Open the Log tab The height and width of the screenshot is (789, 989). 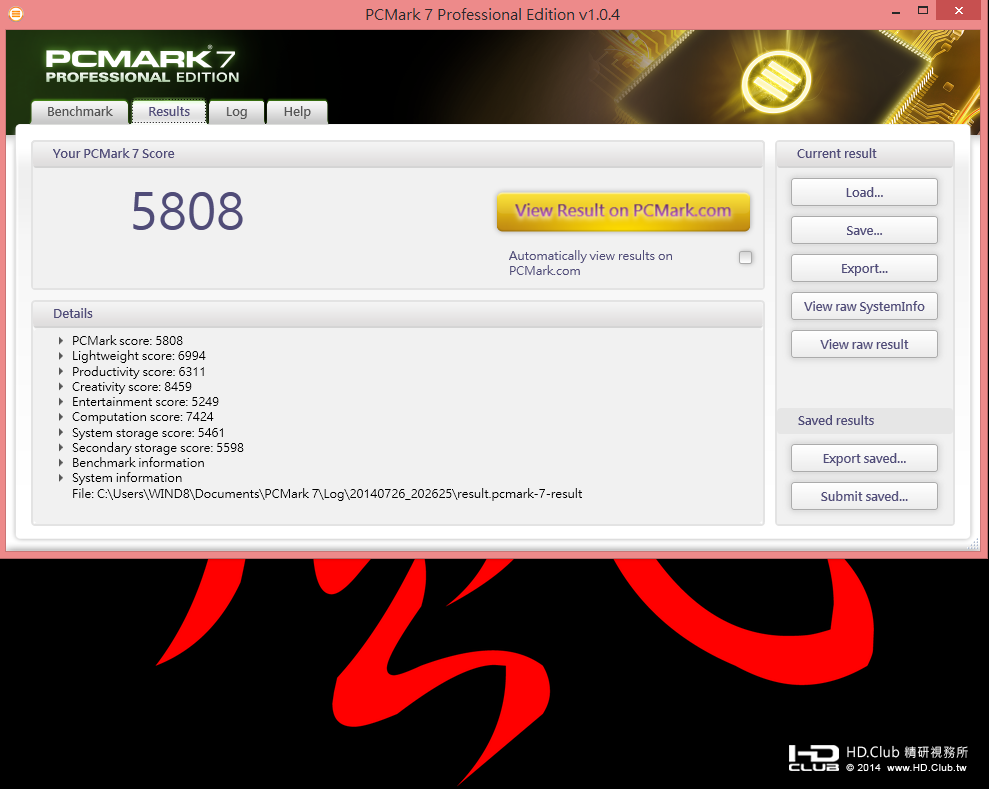237,112
